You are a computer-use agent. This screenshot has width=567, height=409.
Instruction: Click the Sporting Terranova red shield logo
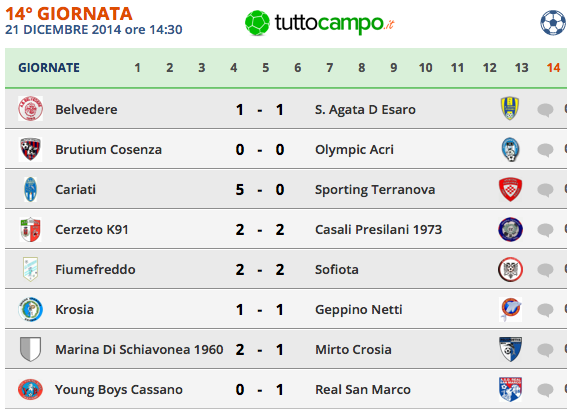pyautogui.click(x=510, y=189)
